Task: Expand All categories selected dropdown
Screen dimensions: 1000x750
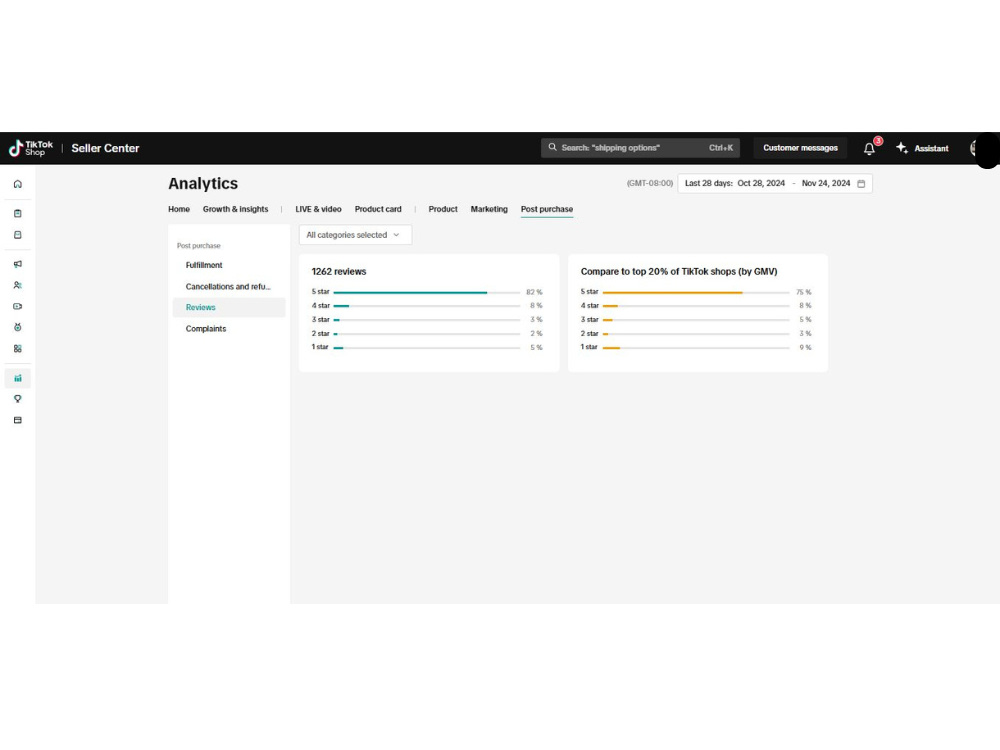Action: click(x=355, y=235)
